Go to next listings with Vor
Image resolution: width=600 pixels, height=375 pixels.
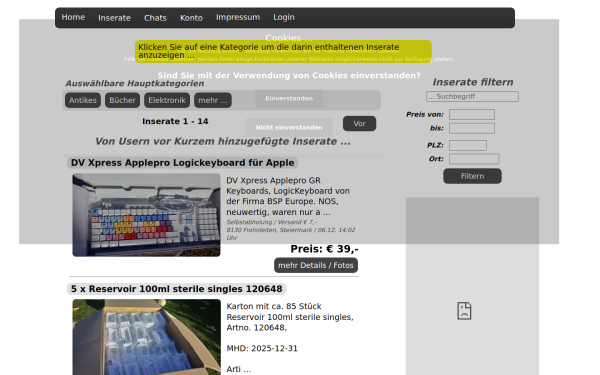coord(359,124)
